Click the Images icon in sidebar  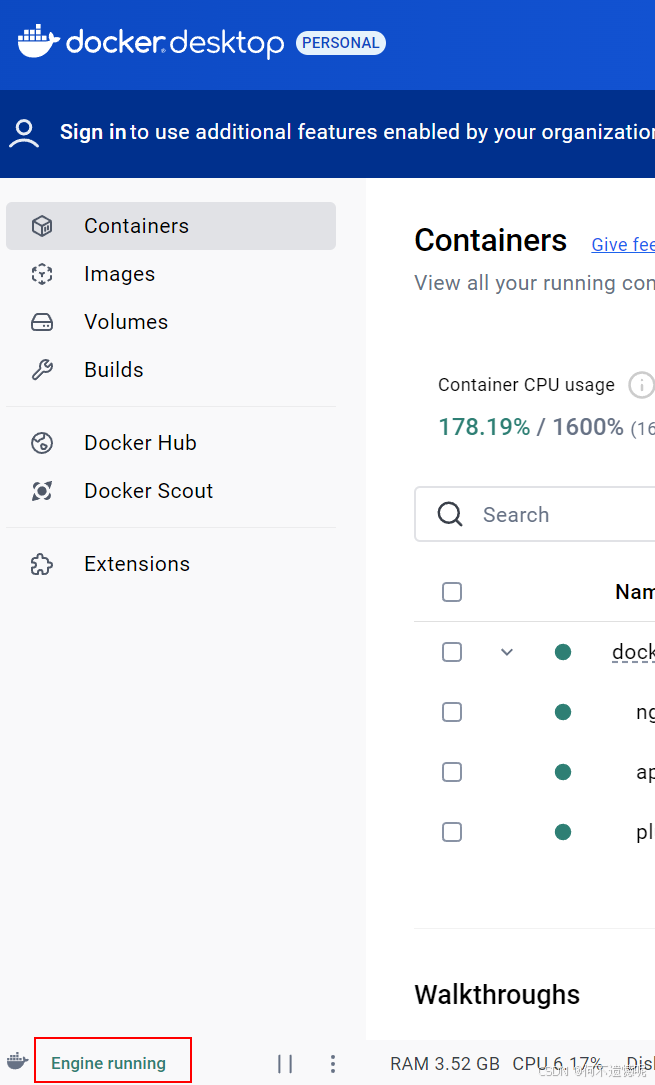pos(42,274)
